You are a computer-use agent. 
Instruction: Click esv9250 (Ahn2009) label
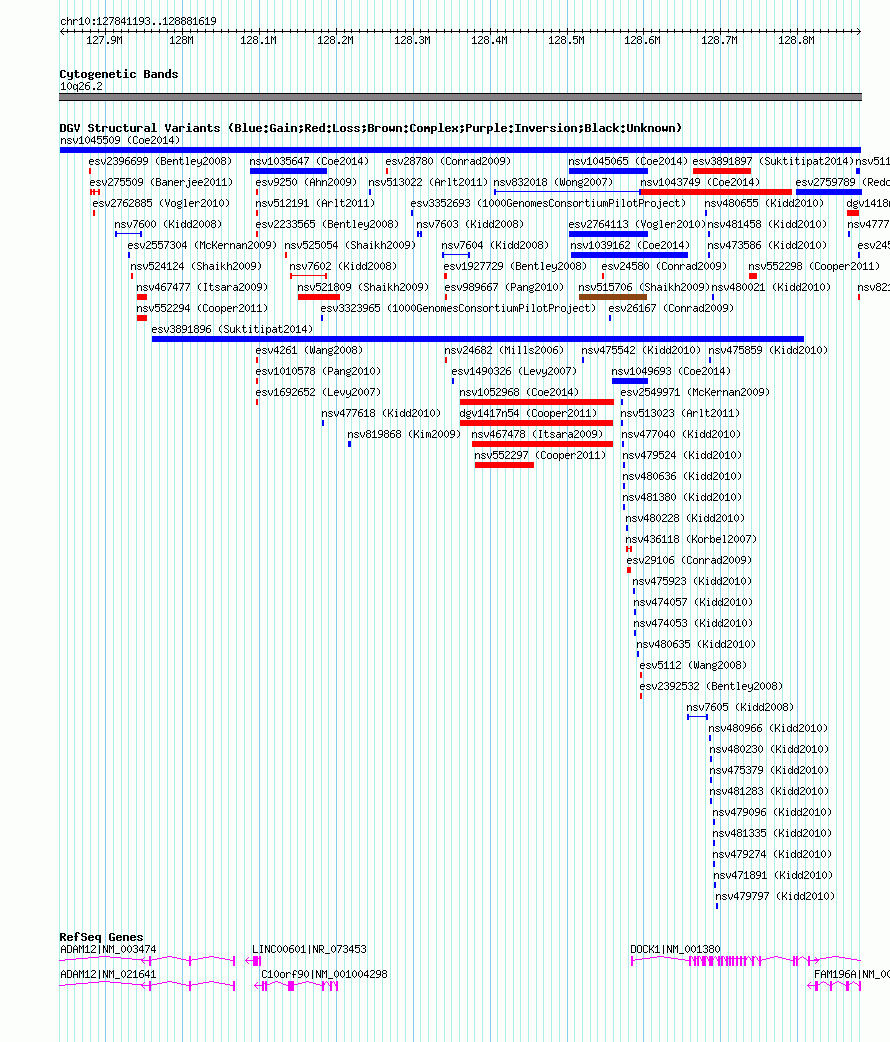306,182
